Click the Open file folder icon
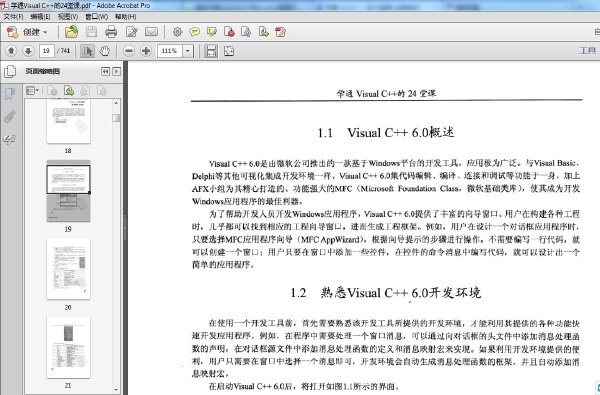This screenshot has height=395, width=600. coord(72,32)
